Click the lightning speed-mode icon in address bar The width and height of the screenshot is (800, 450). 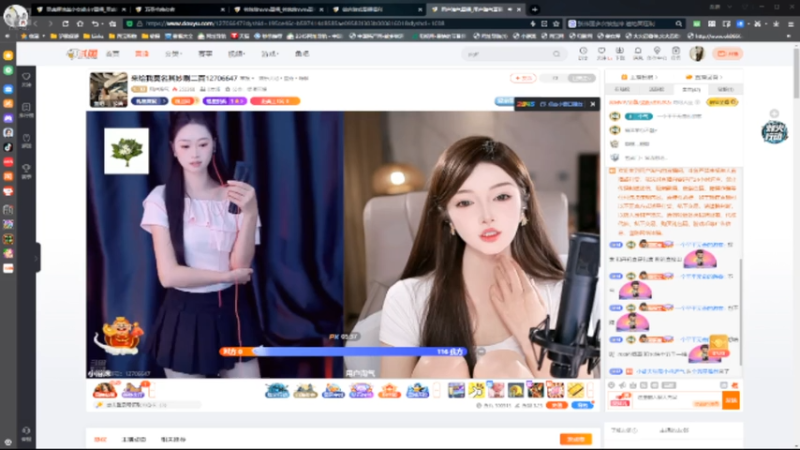tap(533, 23)
